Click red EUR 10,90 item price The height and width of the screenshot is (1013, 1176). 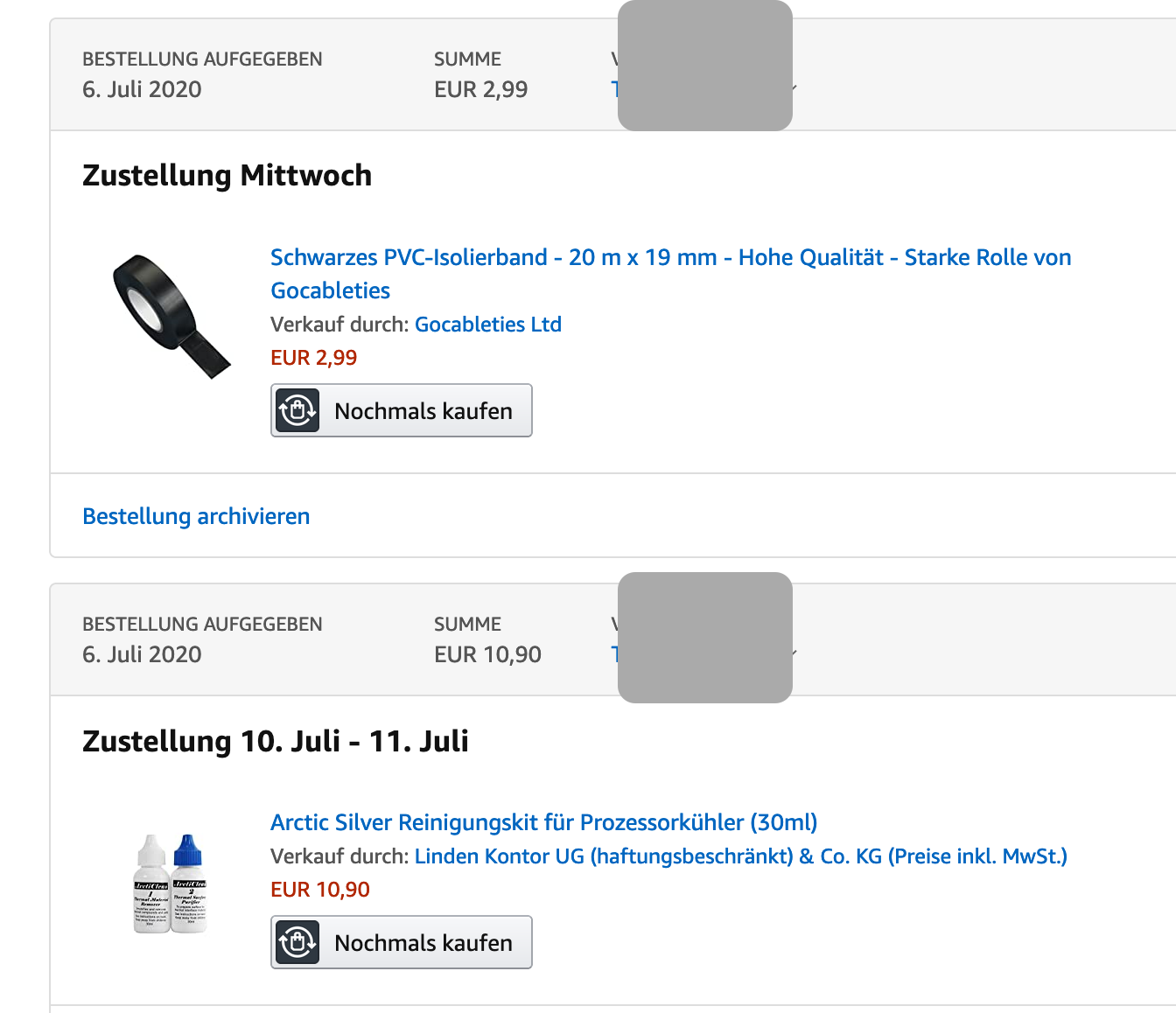click(319, 890)
